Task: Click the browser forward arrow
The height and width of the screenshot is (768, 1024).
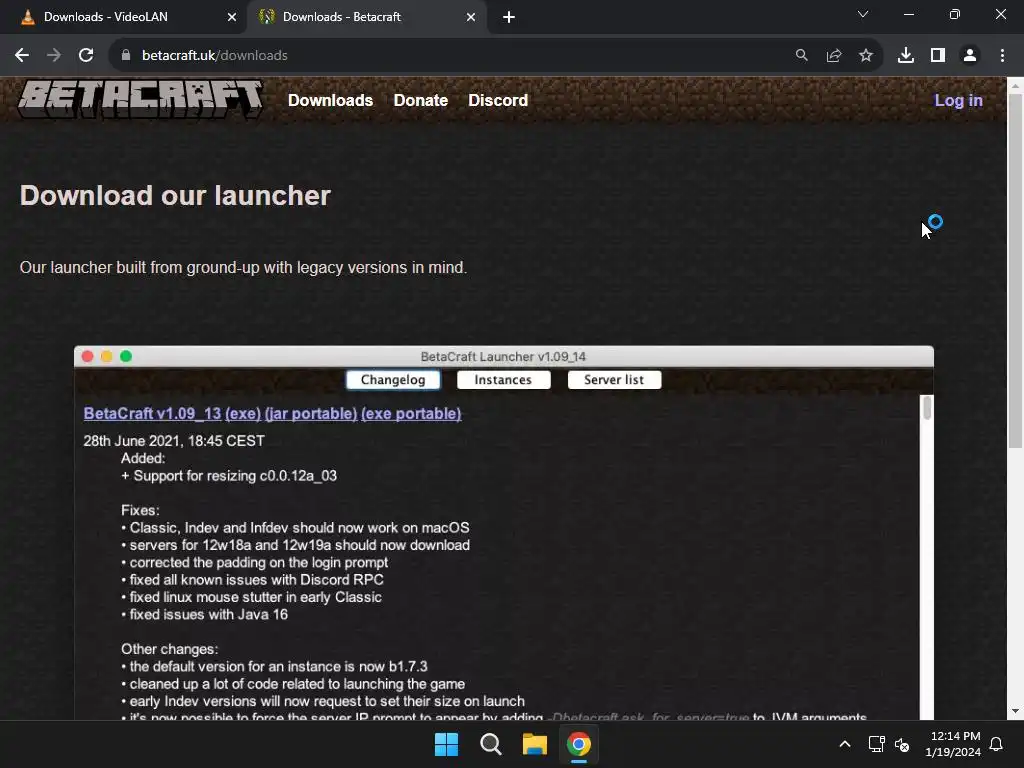Action: click(54, 56)
